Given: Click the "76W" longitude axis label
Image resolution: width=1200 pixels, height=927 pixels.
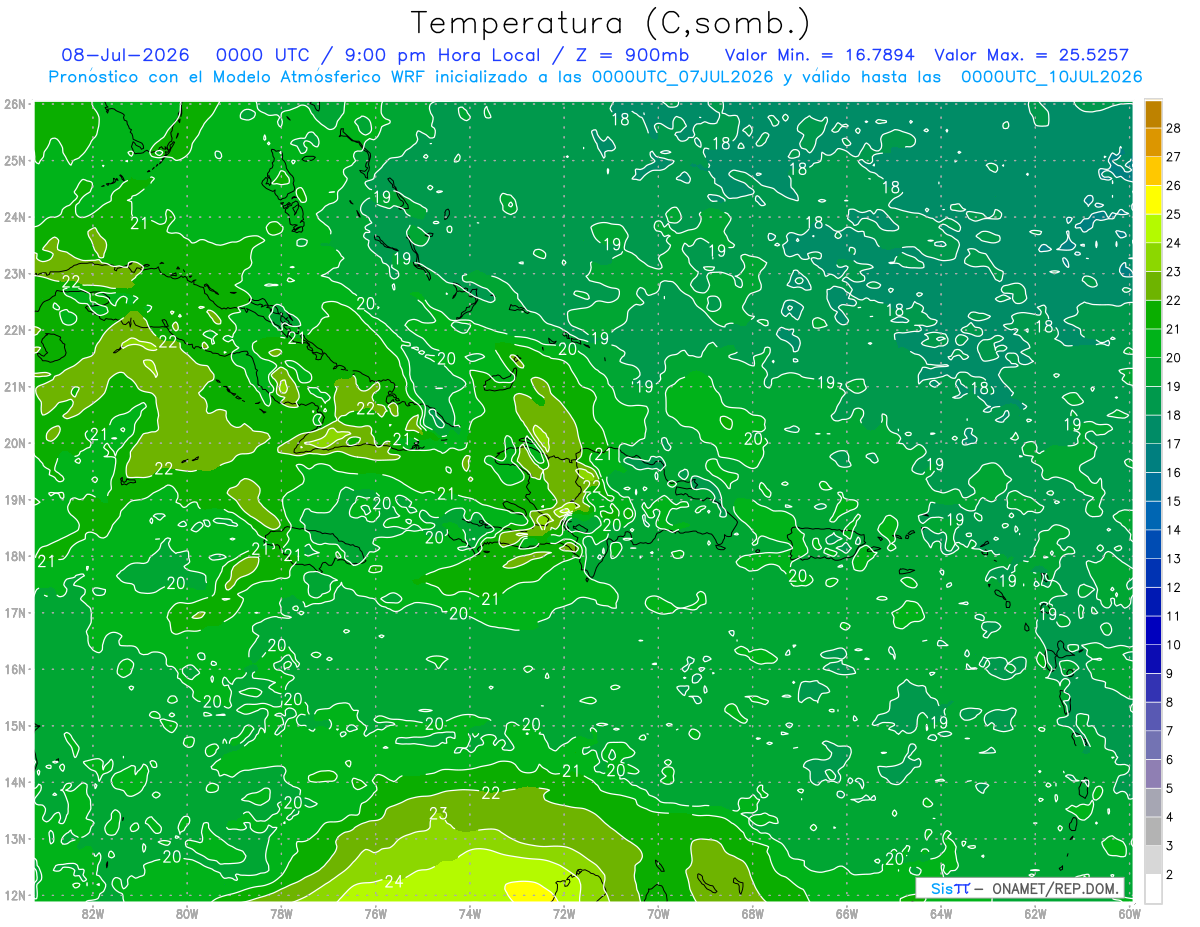Looking at the screenshot, I should (376, 912).
